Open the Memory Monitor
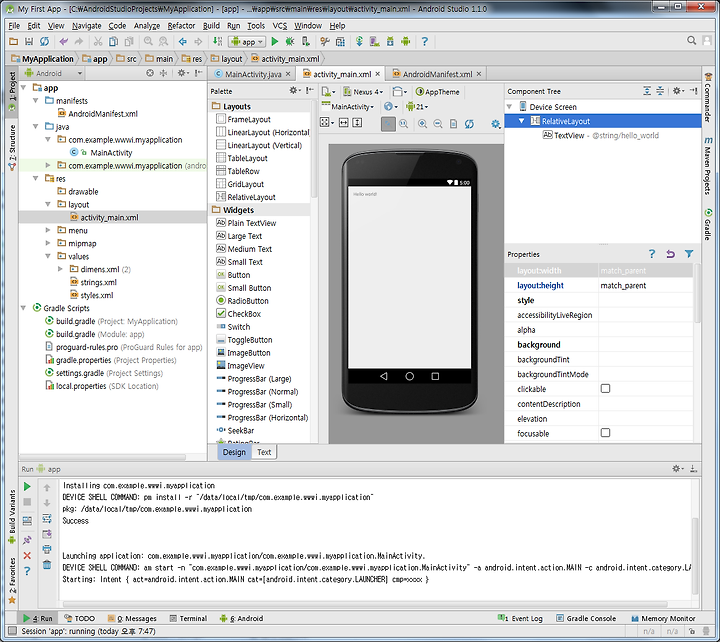This screenshot has width=720, height=642. pyautogui.click(x=663, y=618)
